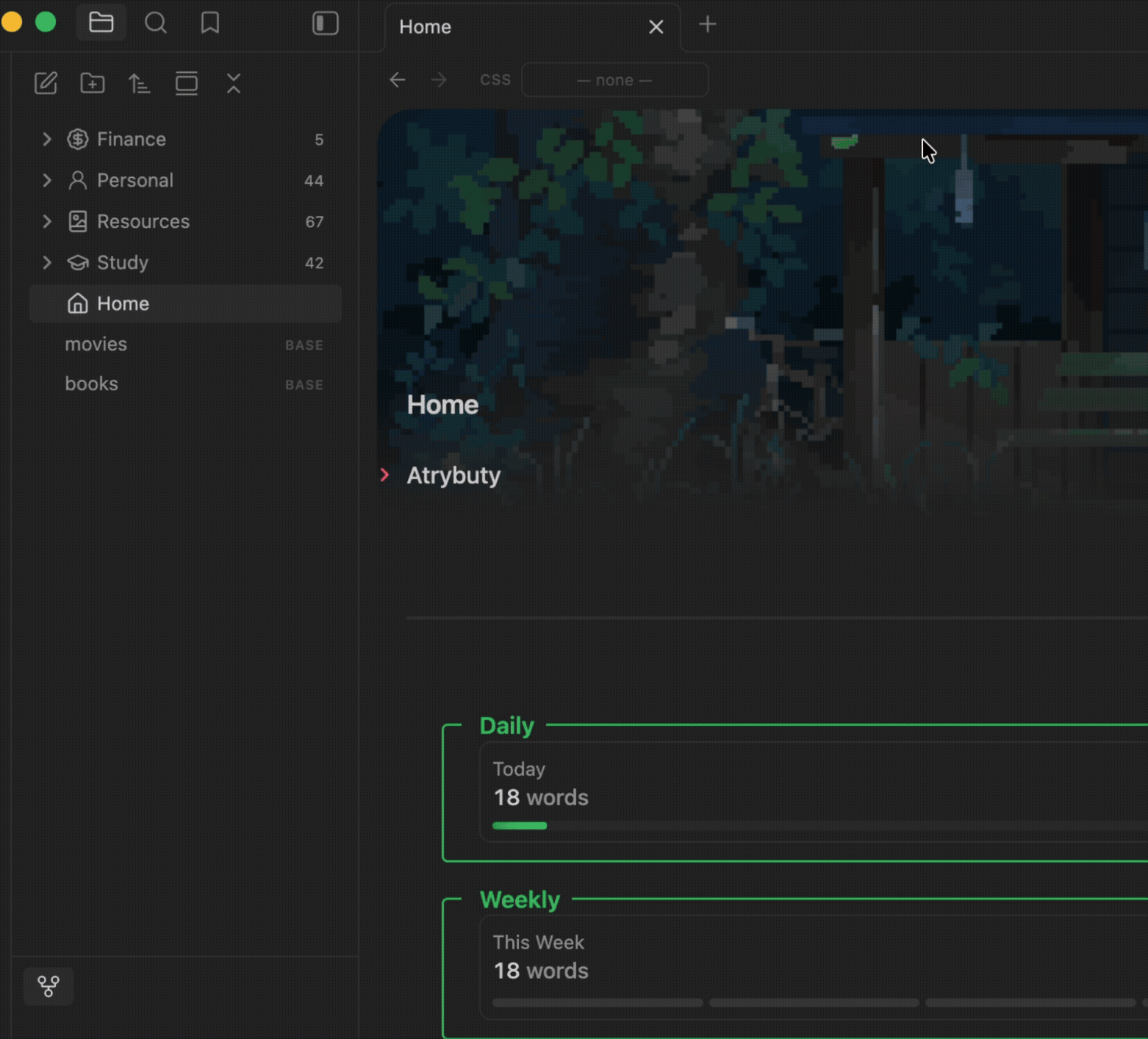Expand the Finance folder chevron

47,139
